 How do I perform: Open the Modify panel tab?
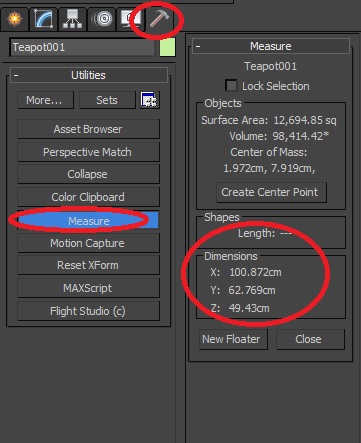pyautogui.click(x=43, y=19)
